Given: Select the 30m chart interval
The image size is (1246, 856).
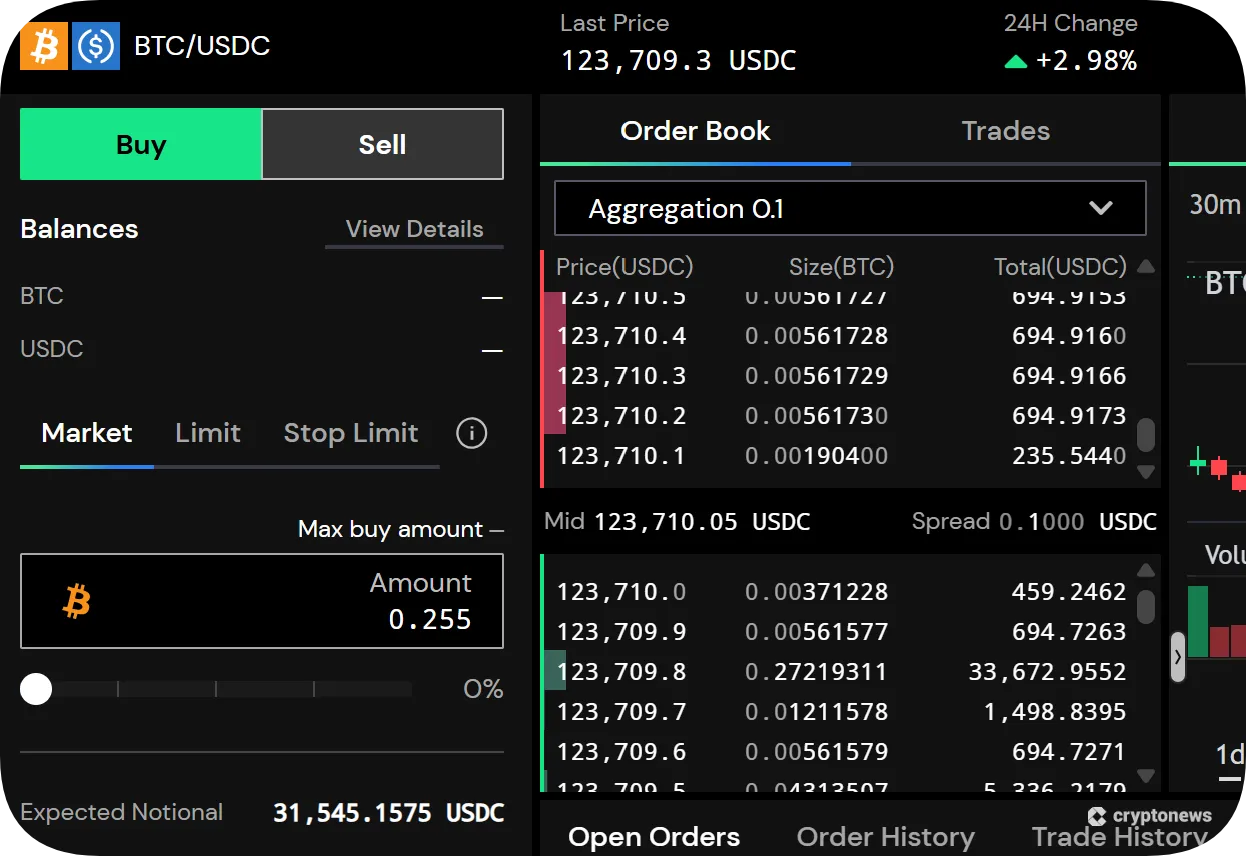Looking at the screenshot, I should (1214, 204).
